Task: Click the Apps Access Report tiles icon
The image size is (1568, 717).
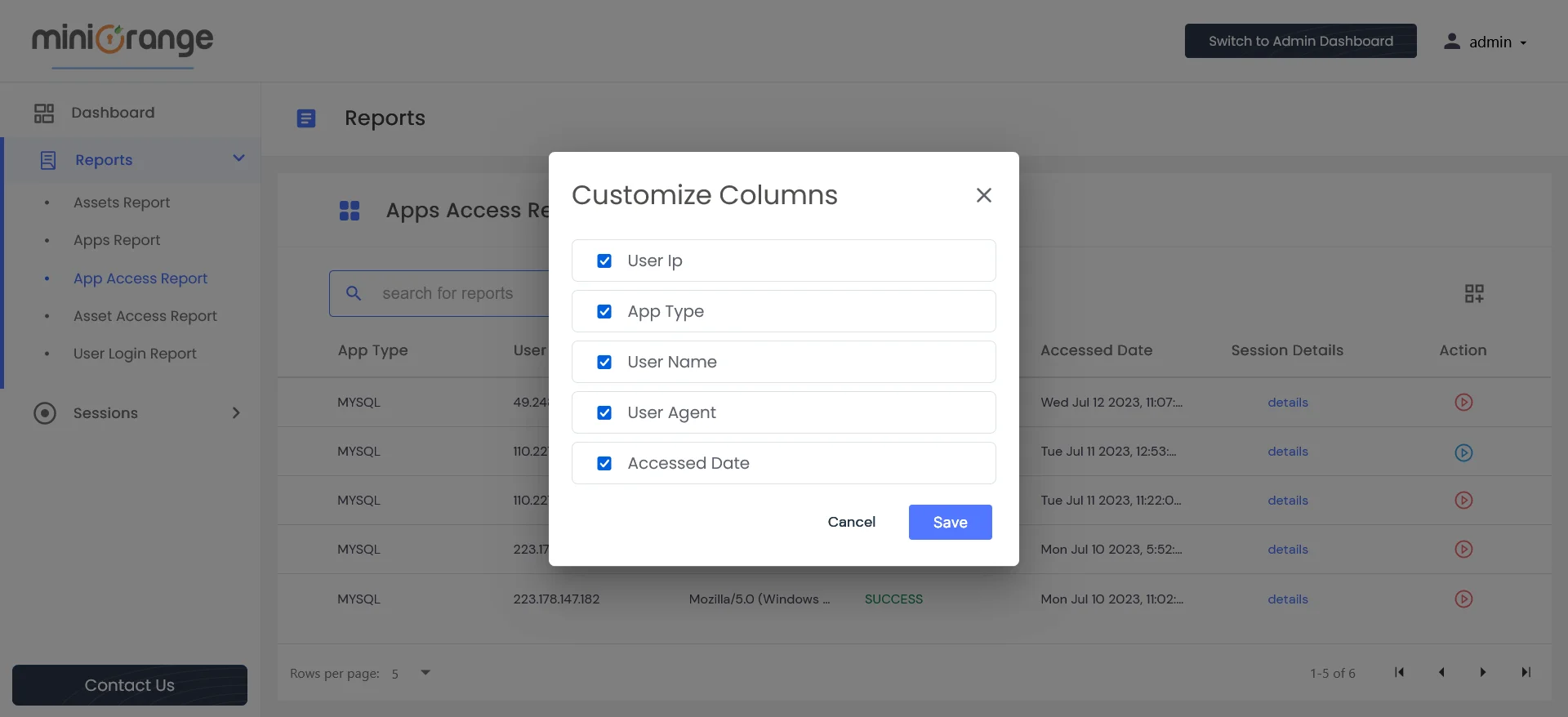Action: (x=350, y=211)
